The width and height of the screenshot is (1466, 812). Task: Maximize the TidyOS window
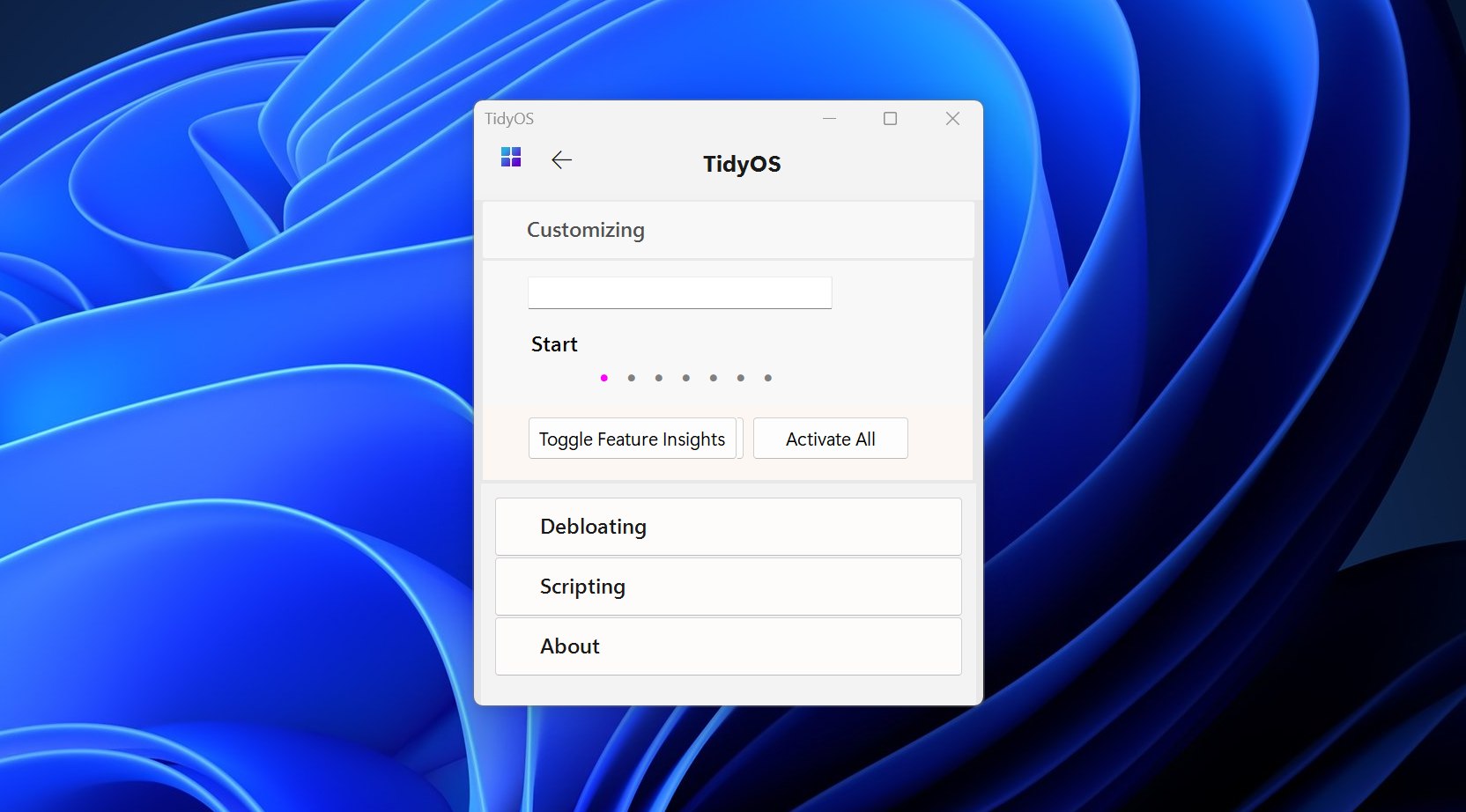[x=890, y=119]
